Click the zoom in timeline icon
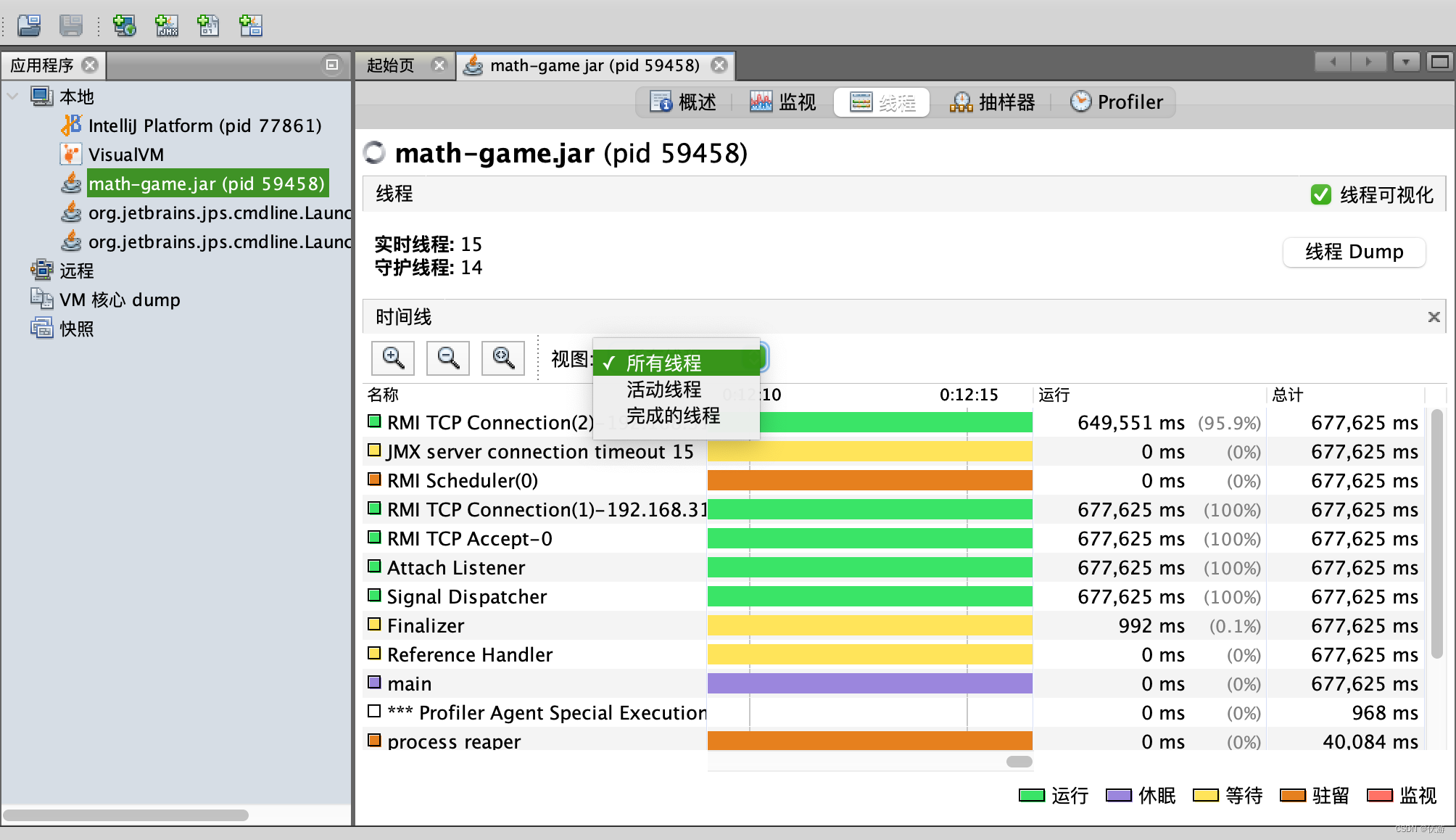This screenshot has height=840, width=1456. [392, 358]
